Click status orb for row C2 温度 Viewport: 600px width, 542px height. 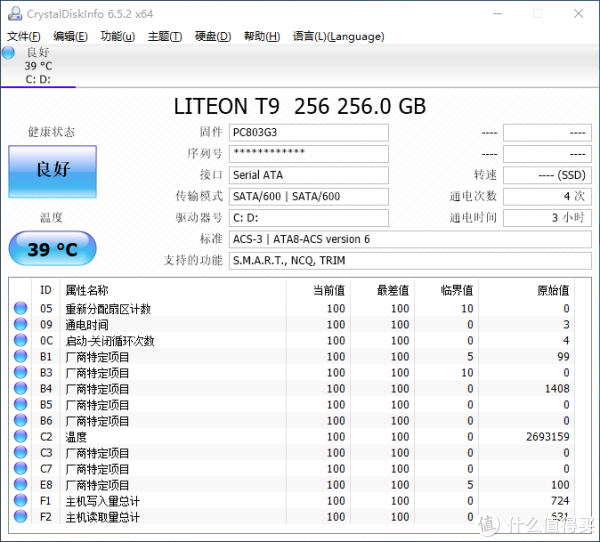(x=21, y=437)
